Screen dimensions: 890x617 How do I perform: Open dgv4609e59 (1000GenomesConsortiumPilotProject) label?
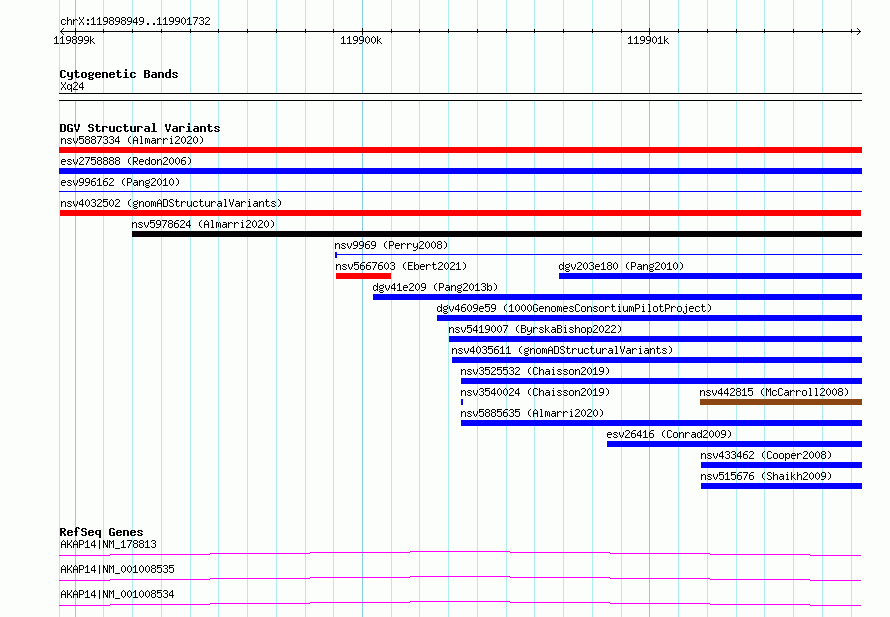click(x=574, y=308)
